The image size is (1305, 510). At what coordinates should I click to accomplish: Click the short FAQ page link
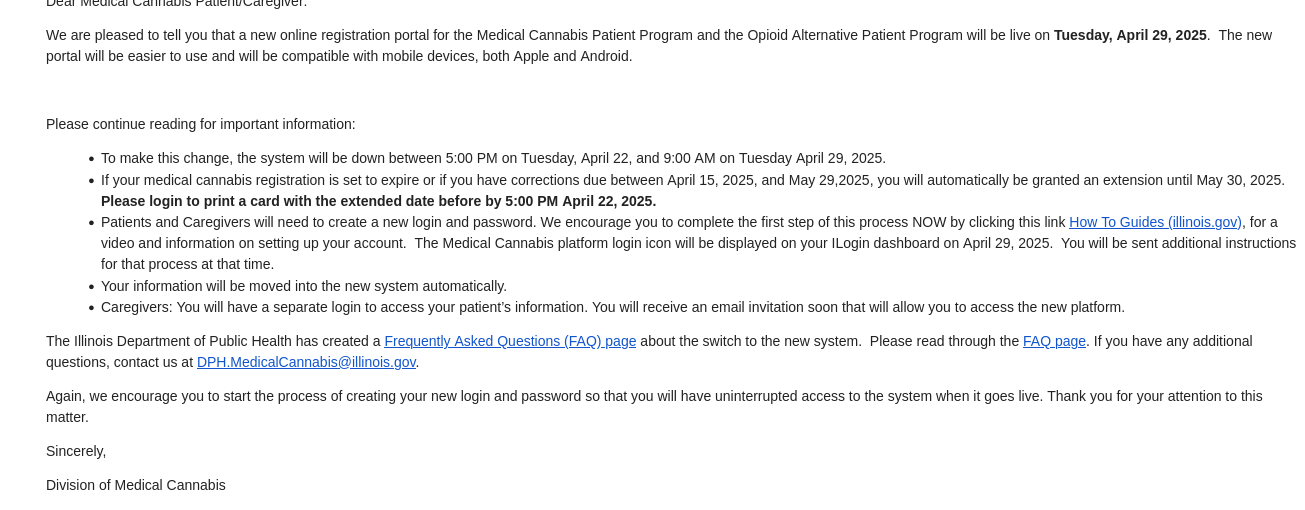coord(1054,341)
